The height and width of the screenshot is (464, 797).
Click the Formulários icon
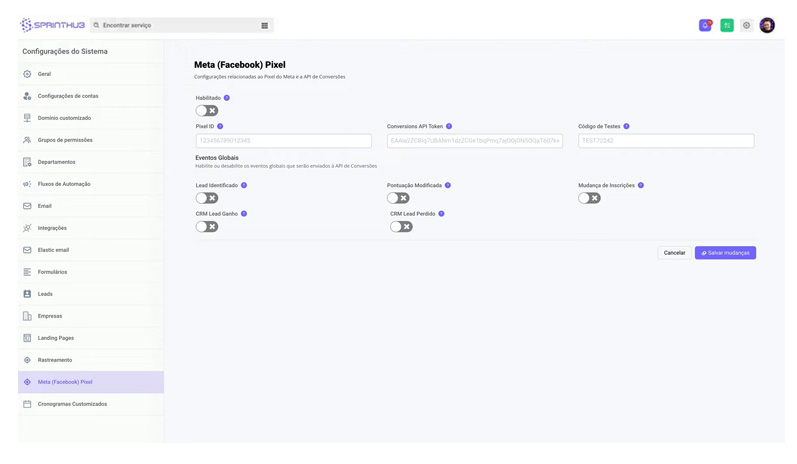[27, 272]
